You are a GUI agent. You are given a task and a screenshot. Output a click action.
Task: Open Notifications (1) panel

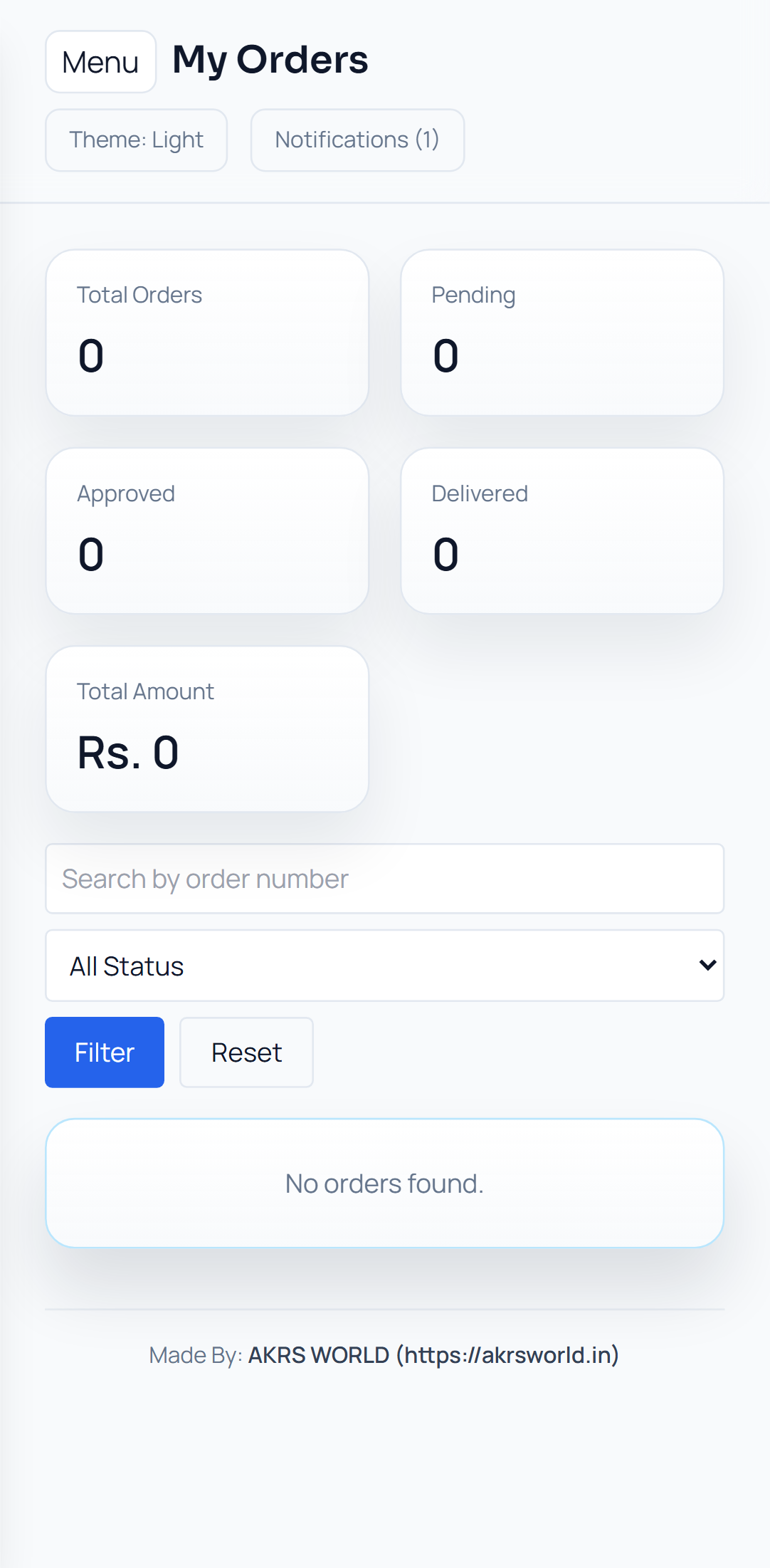click(357, 140)
